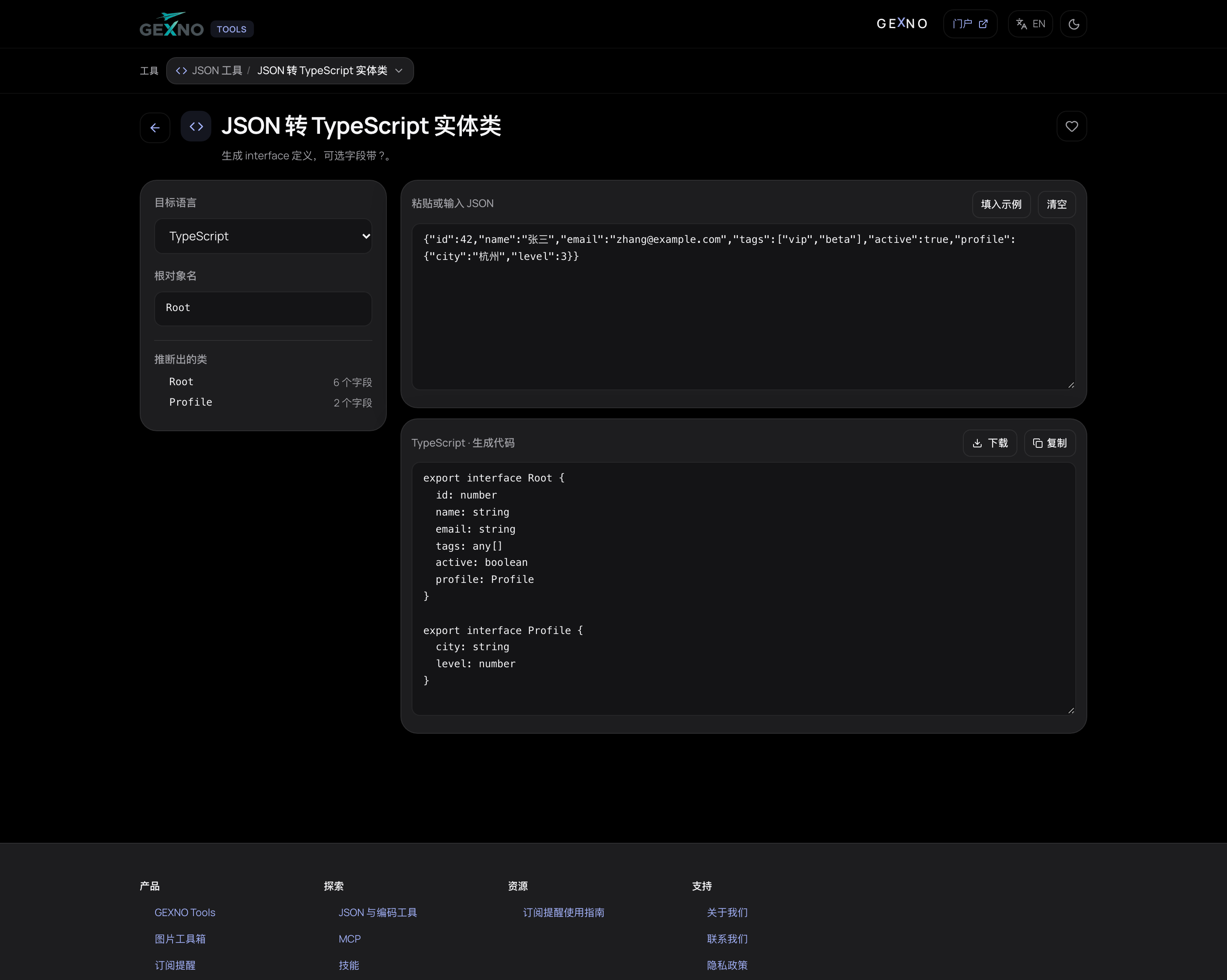Download generated code with 下载 button

tap(990, 443)
